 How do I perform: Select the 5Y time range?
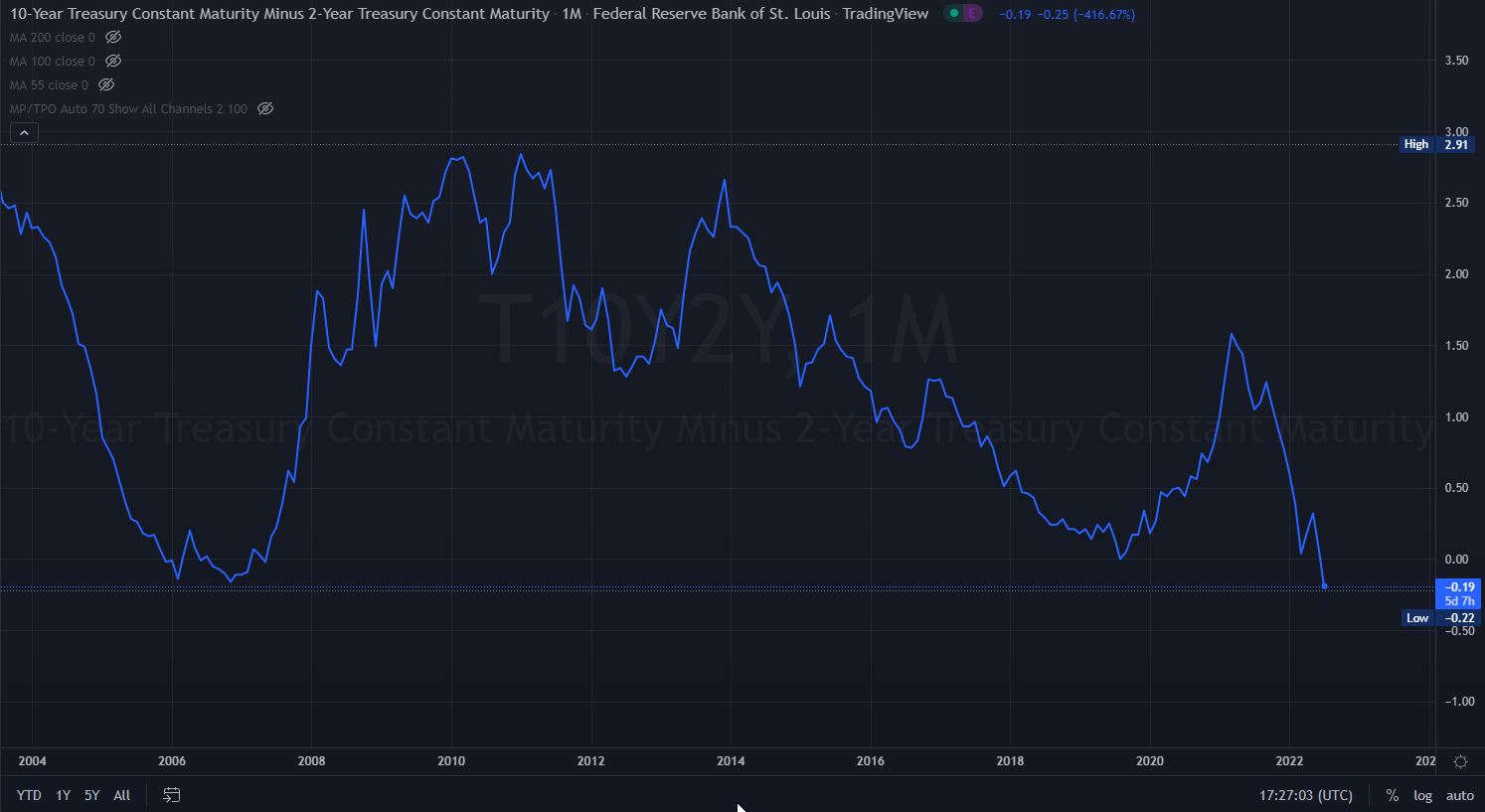91,795
